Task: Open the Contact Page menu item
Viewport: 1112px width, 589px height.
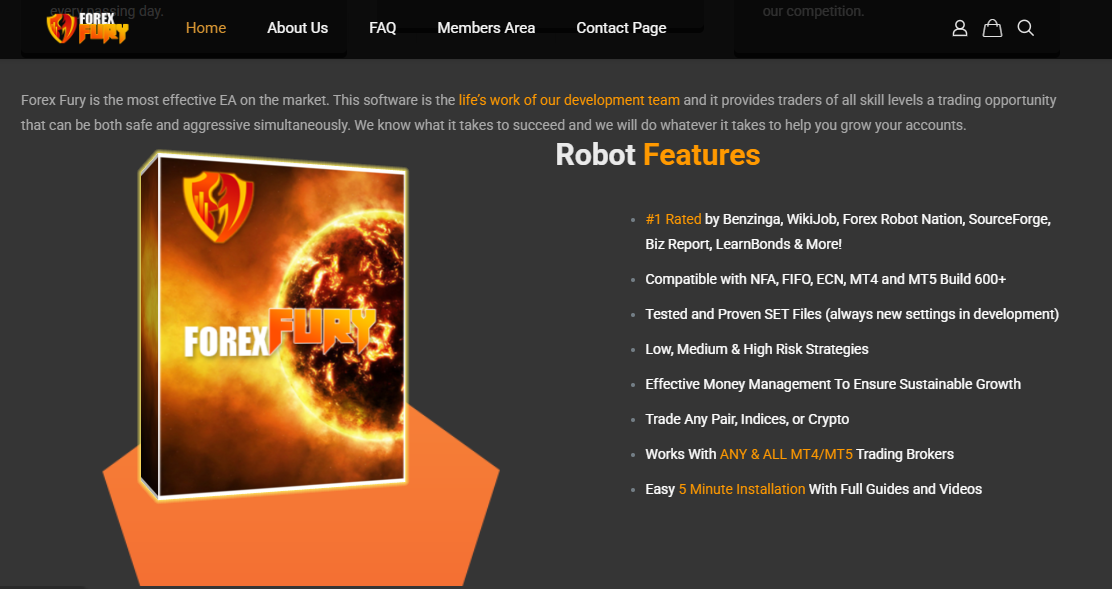Action: coord(621,28)
